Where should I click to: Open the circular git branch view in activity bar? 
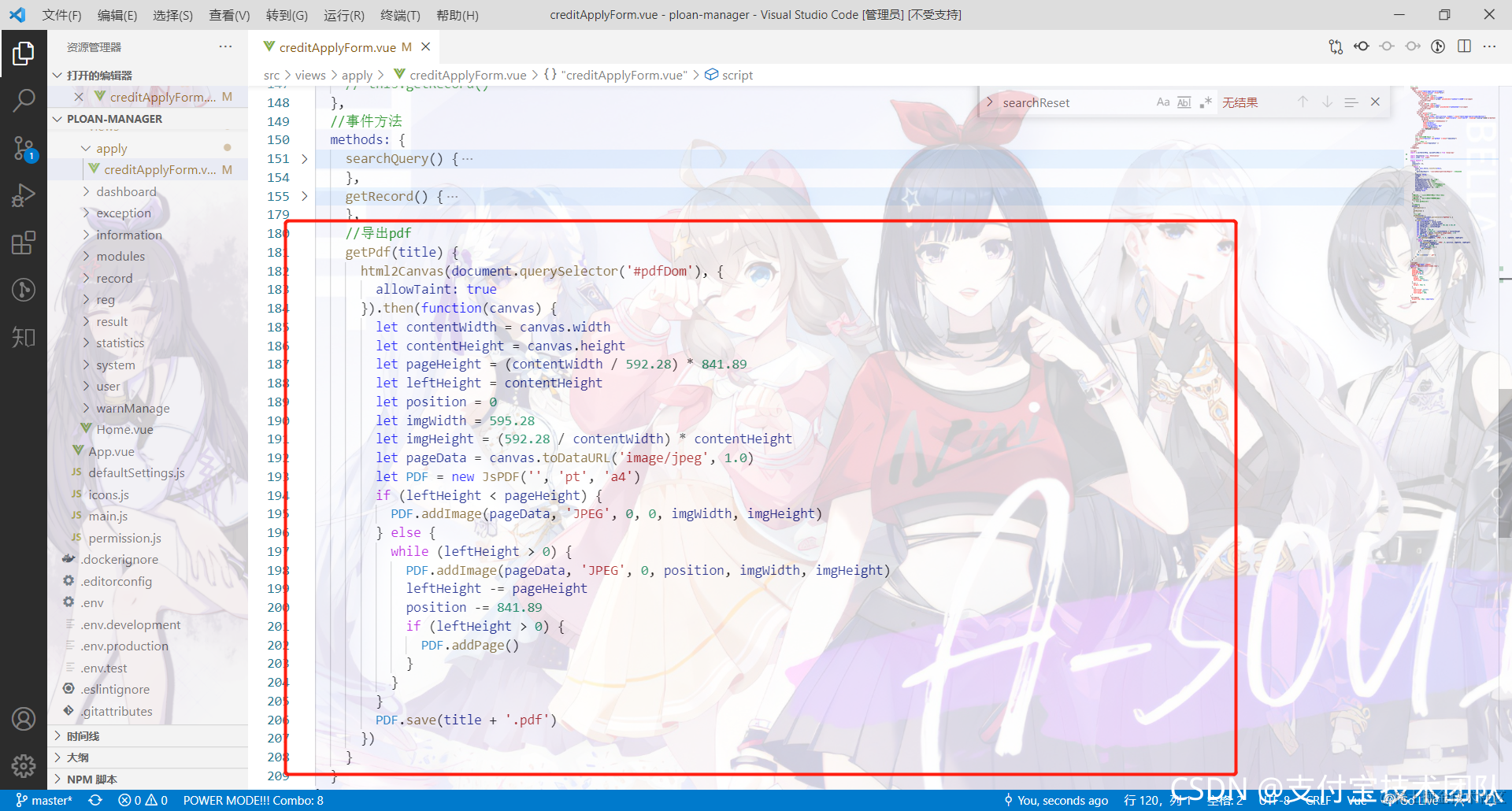coord(24,290)
